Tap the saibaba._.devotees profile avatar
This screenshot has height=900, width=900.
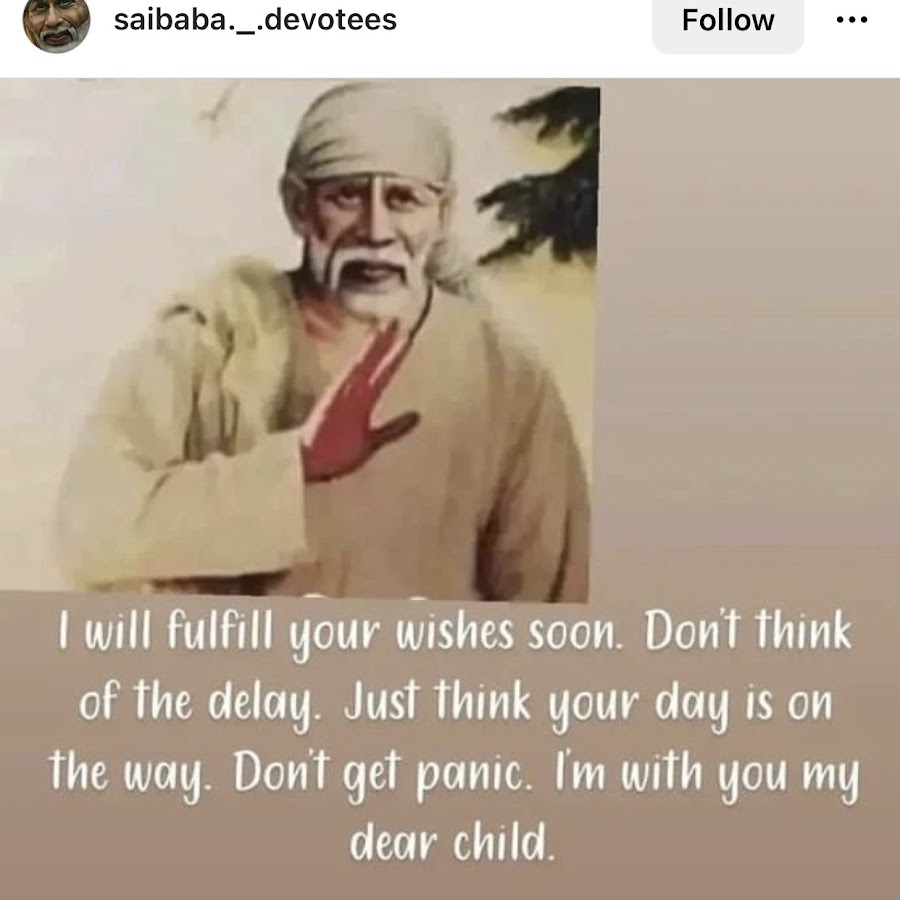pyautogui.click(x=56, y=23)
